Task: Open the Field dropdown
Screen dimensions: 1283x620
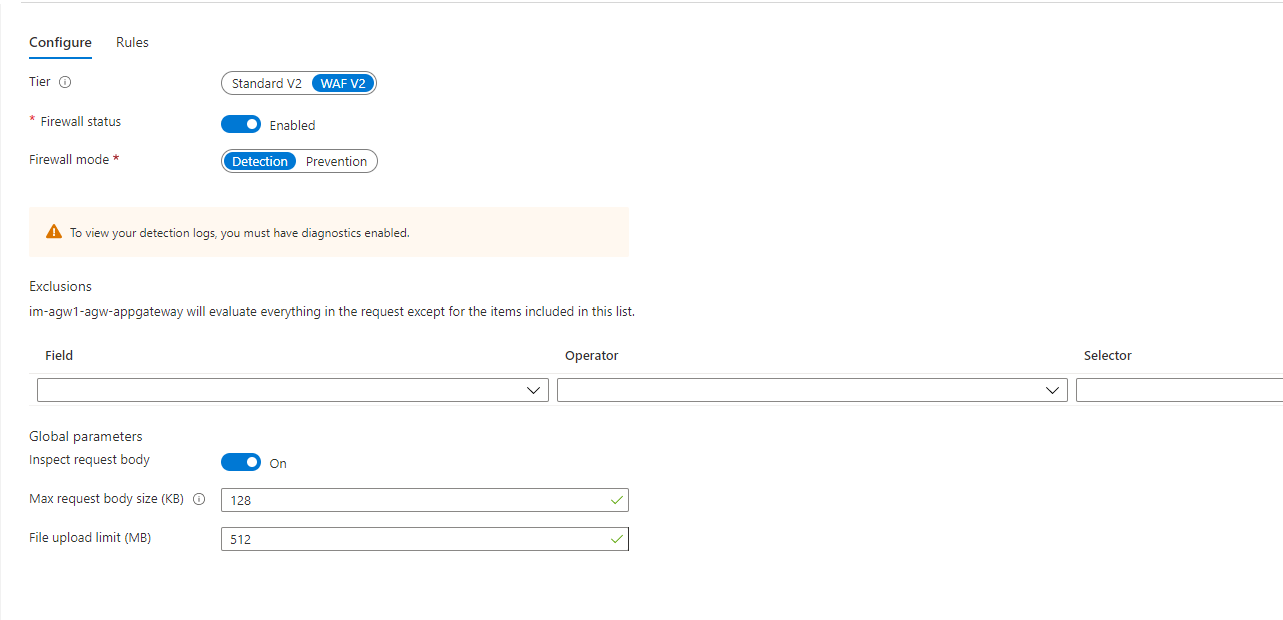Action: pos(292,390)
